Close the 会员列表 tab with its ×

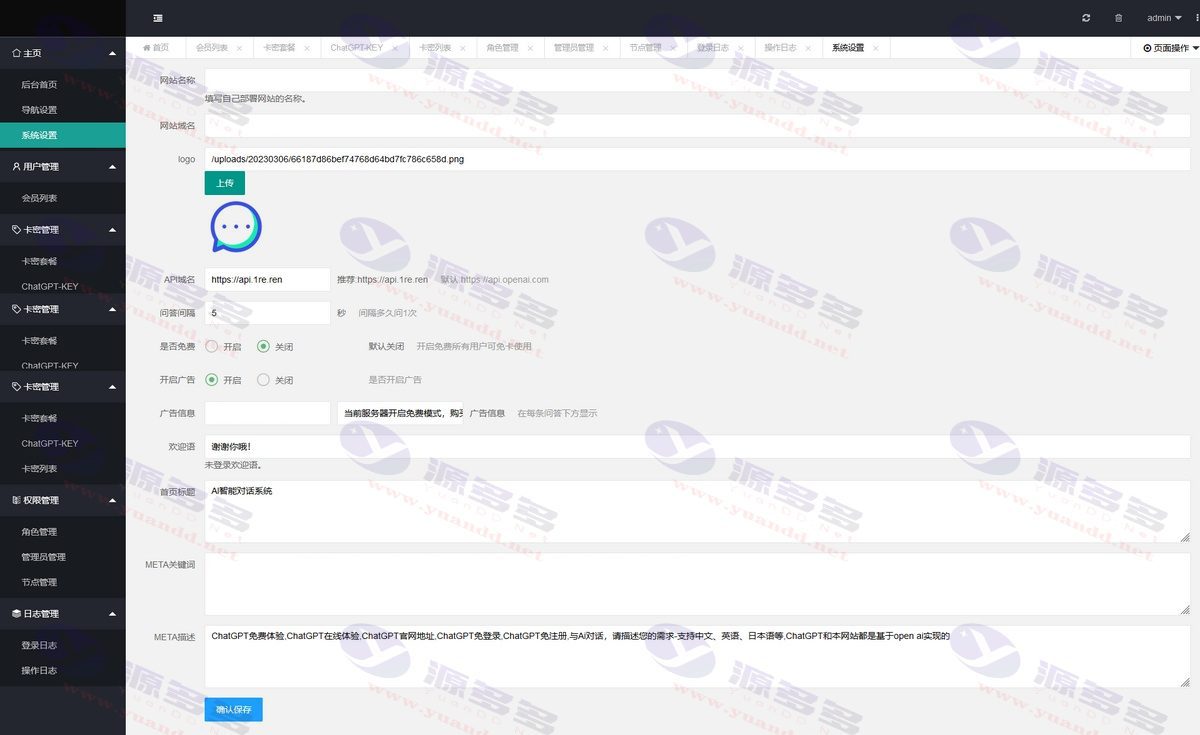click(x=239, y=48)
